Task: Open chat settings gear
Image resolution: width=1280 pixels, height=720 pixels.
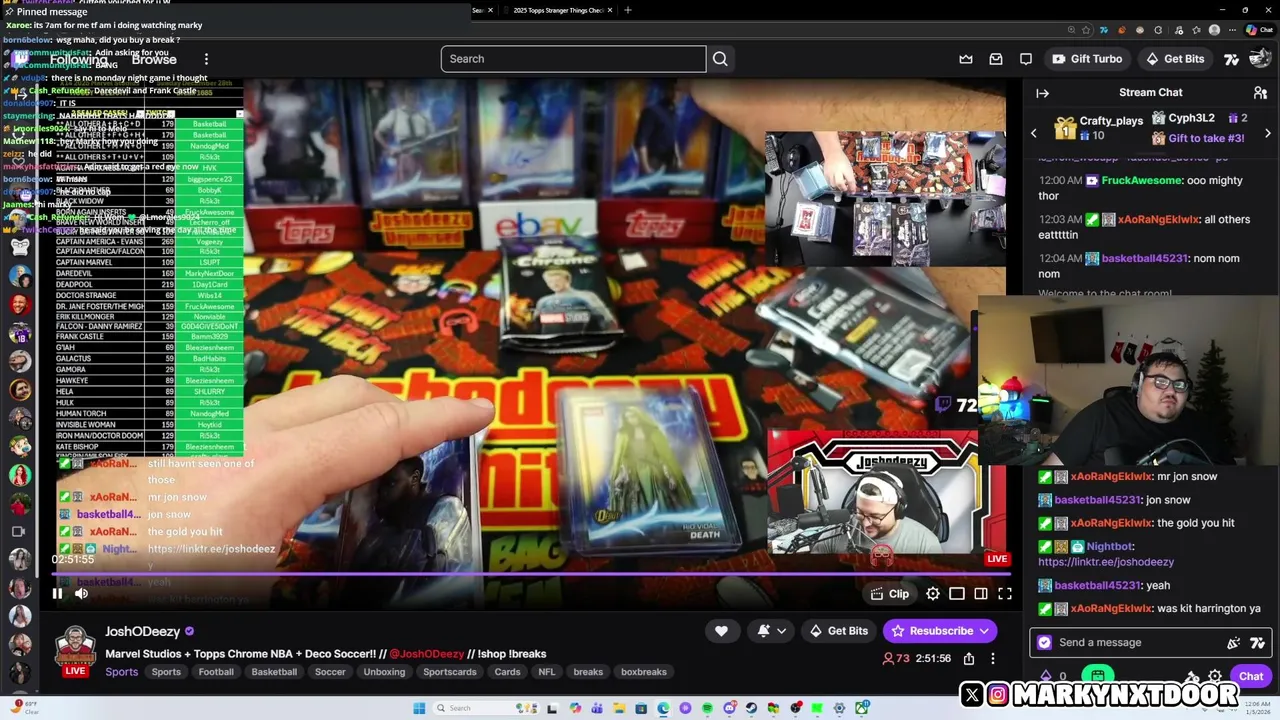Action: [1215, 677]
